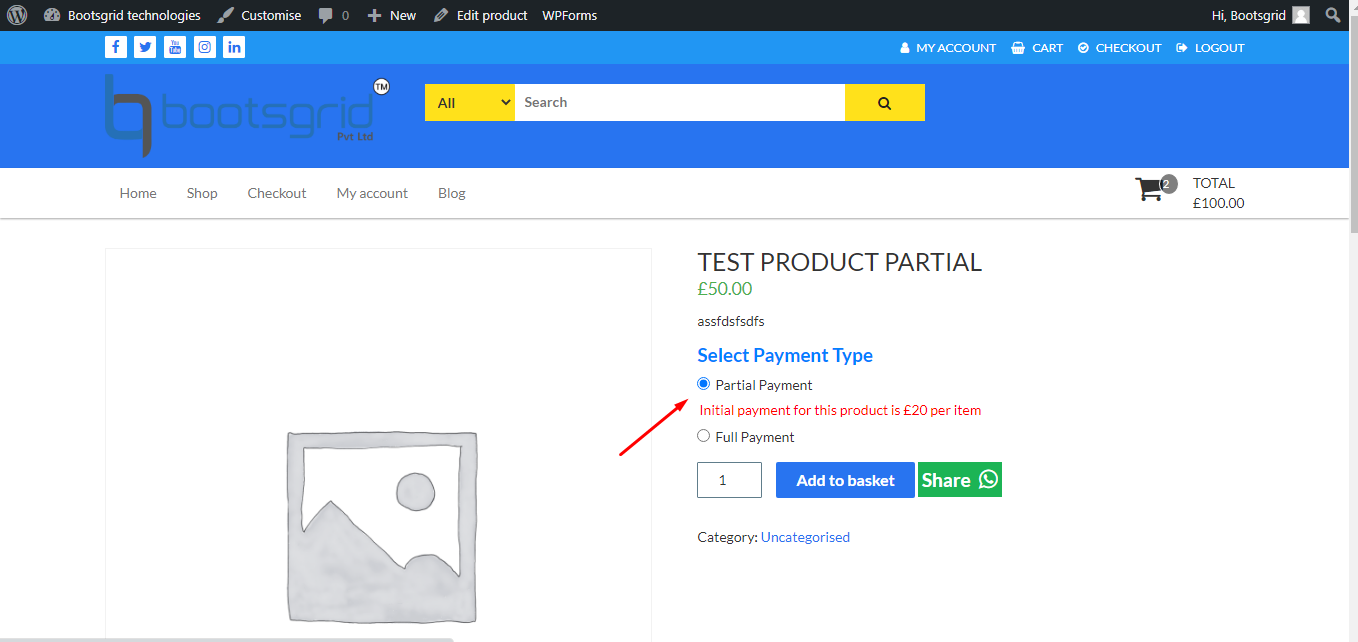Click the TEST PRODUCT PARTIAL title
Screen dimensions: 1358x642
point(840,262)
